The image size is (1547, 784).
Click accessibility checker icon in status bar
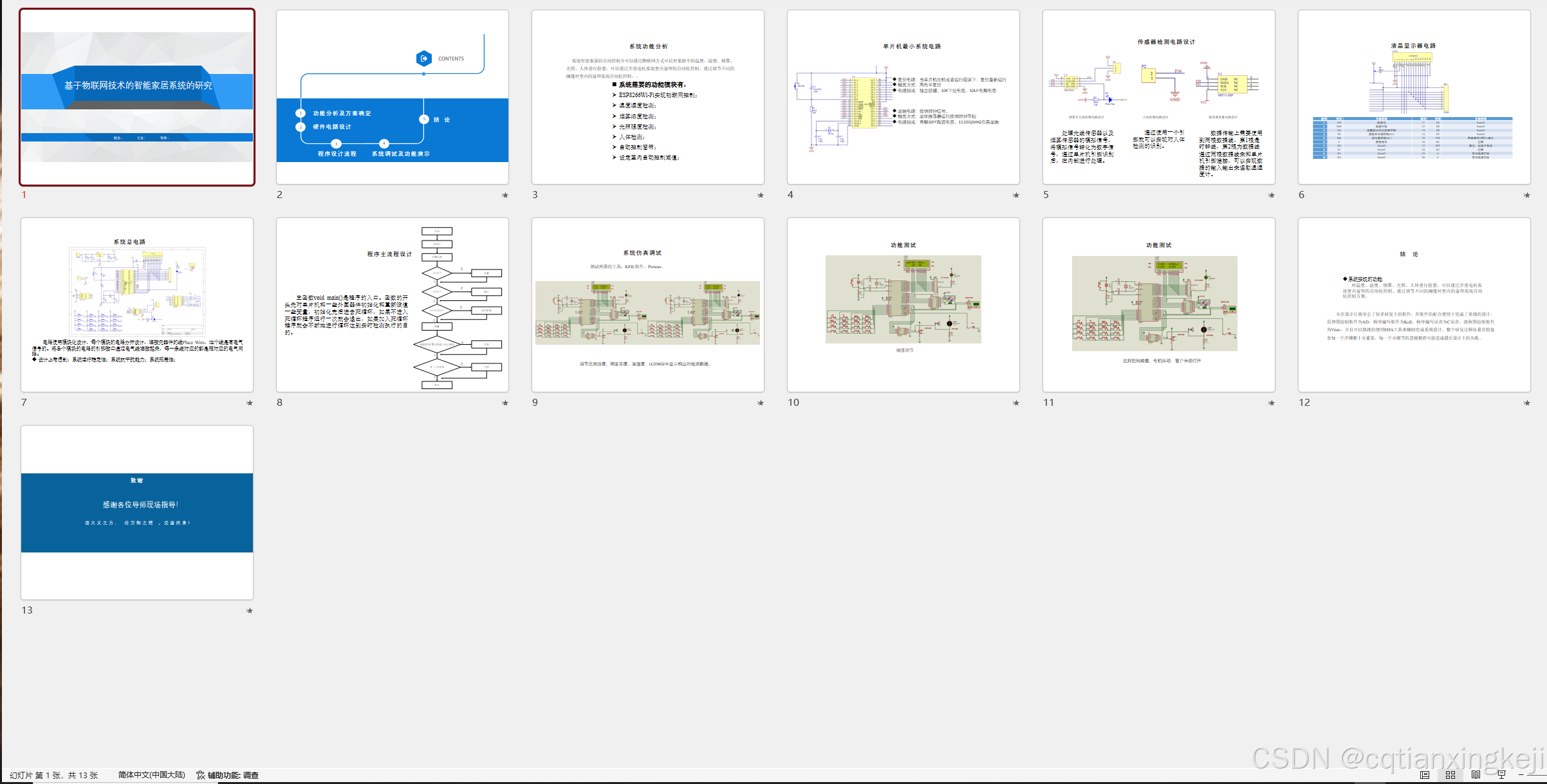pyautogui.click(x=201, y=775)
